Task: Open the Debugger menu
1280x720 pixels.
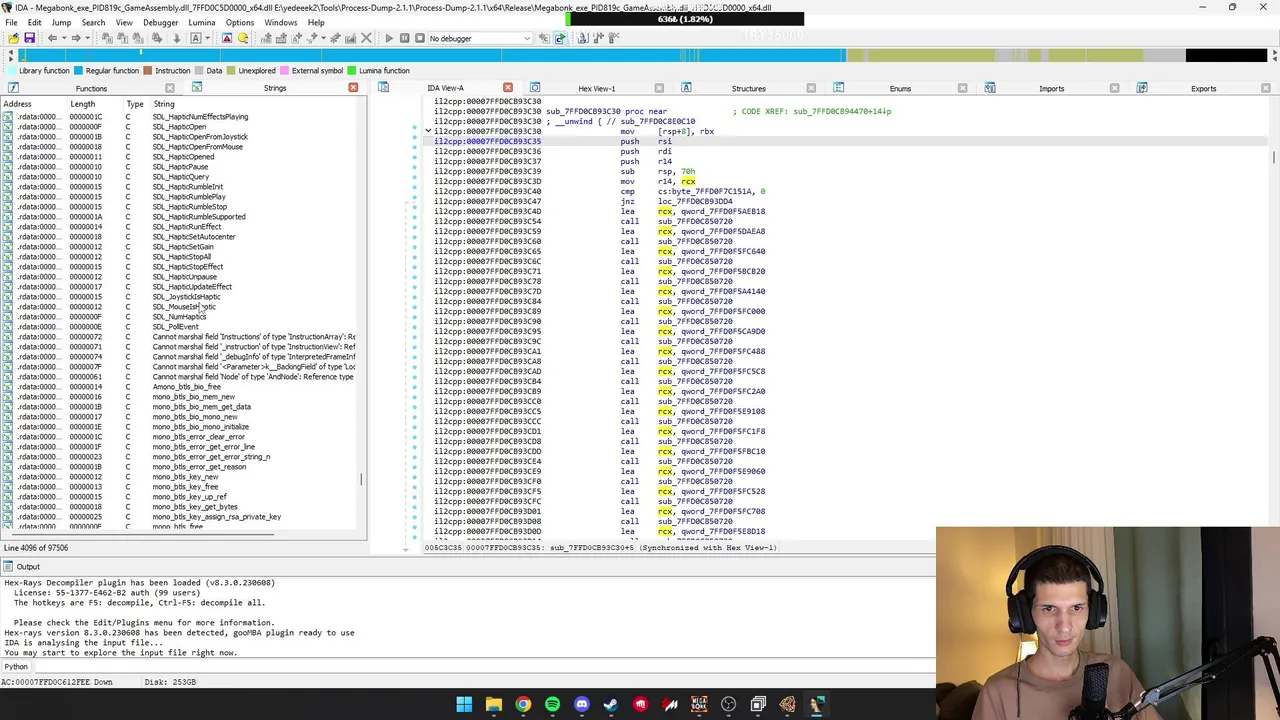Action: click(x=160, y=22)
